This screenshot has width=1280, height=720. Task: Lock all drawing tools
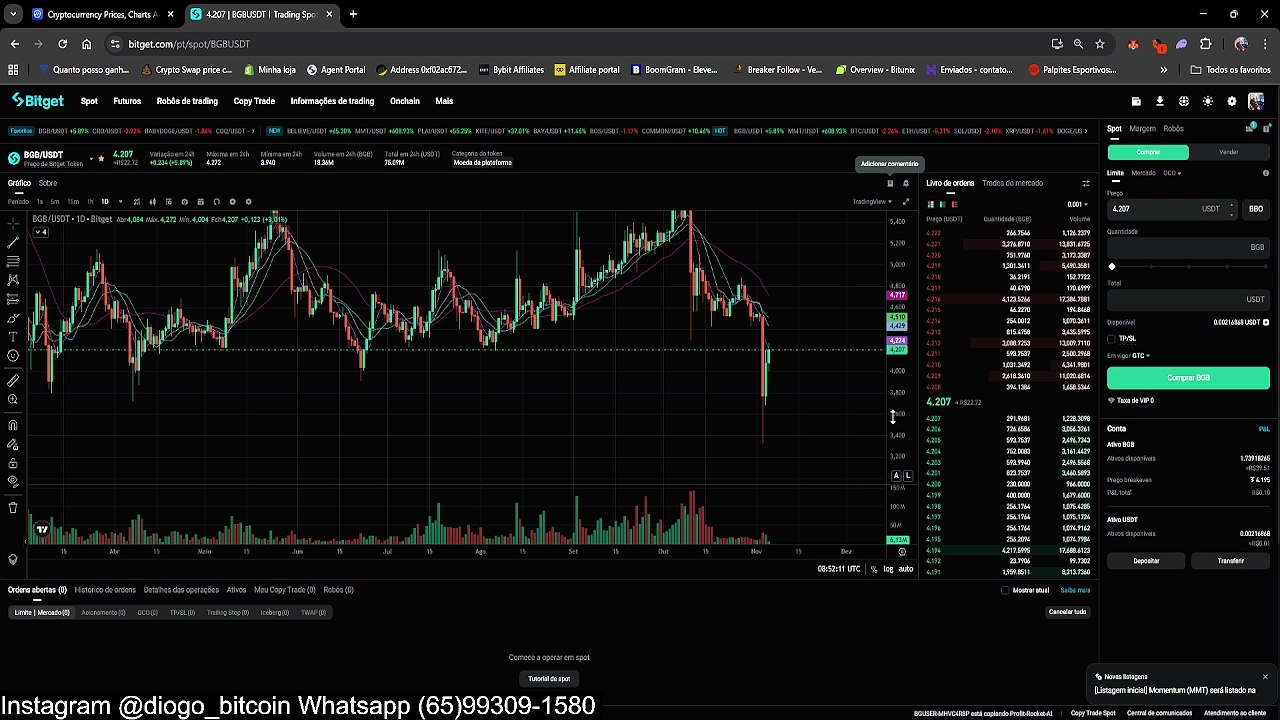coord(13,463)
